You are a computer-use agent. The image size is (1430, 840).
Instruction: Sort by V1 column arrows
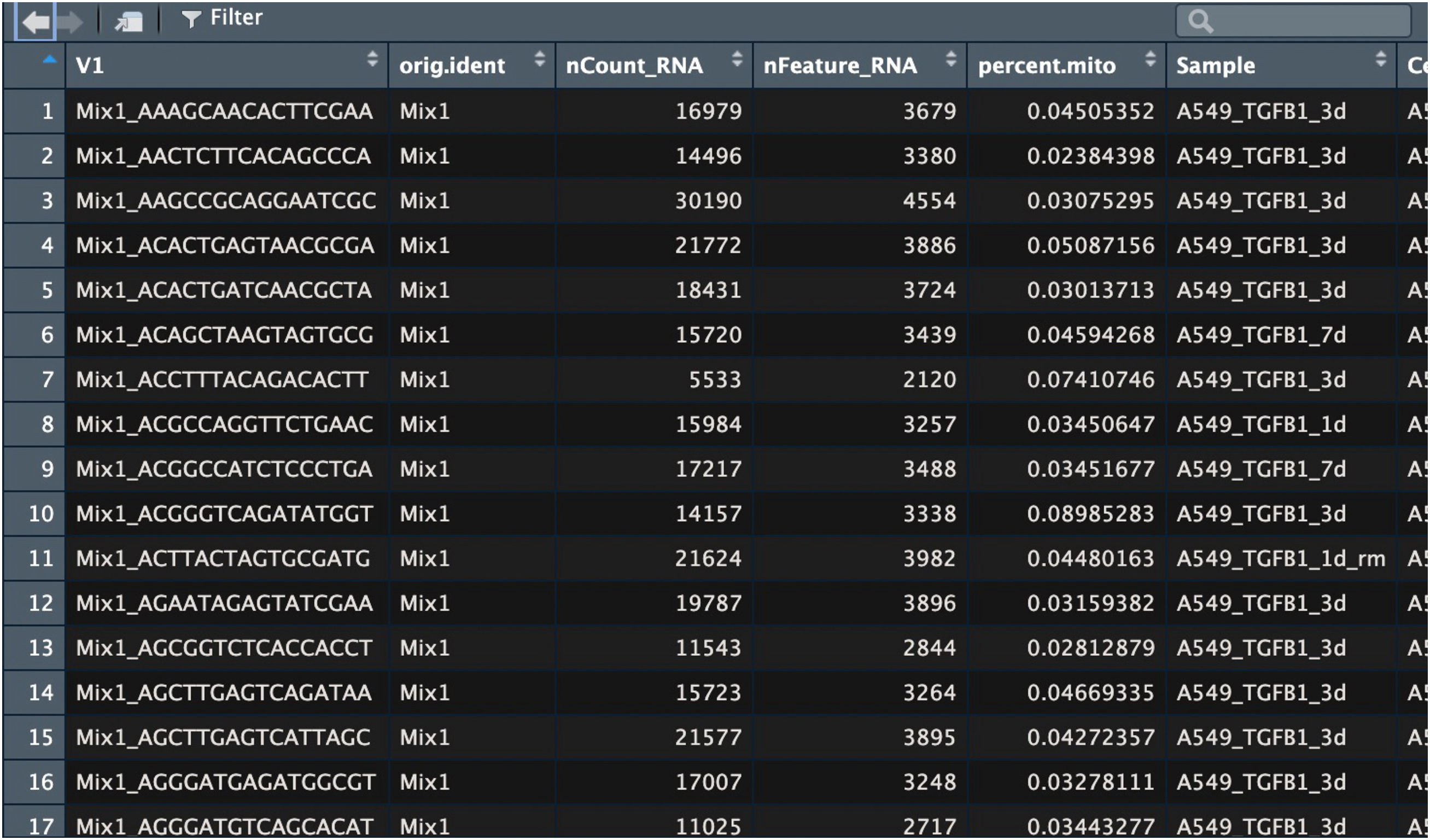tap(372, 59)
